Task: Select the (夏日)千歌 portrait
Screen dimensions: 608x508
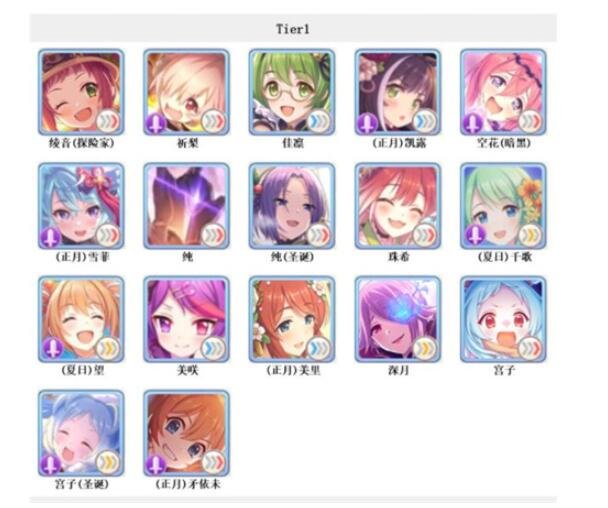Action: (503, 206)
